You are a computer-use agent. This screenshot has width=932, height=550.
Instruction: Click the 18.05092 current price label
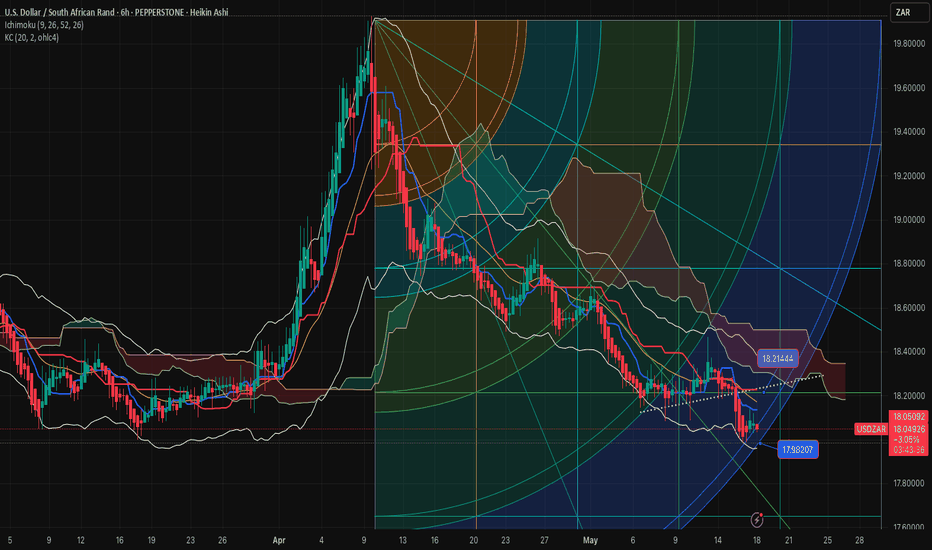pos(909,417)
